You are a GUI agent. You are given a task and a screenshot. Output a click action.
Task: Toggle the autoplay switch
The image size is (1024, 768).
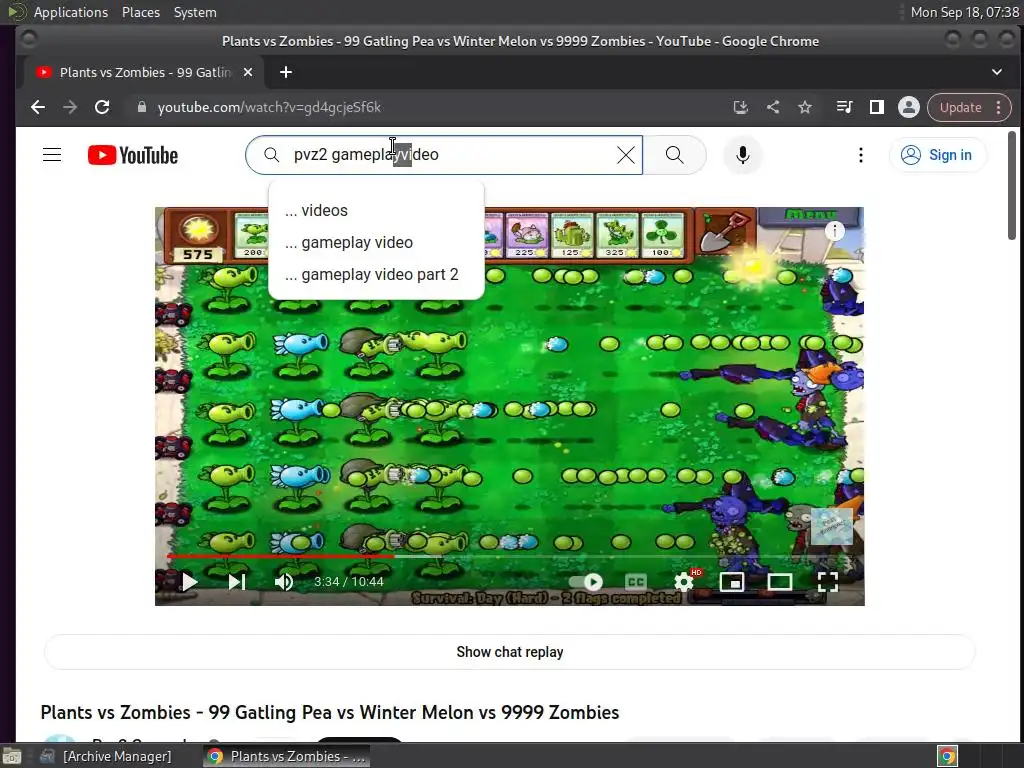(586, 581)
